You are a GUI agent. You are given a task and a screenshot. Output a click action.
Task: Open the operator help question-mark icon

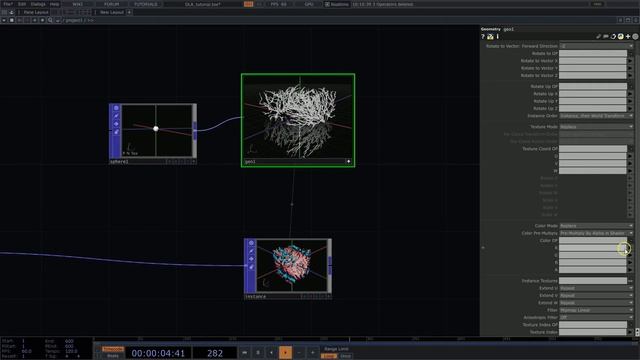click(x=482, y=37)
